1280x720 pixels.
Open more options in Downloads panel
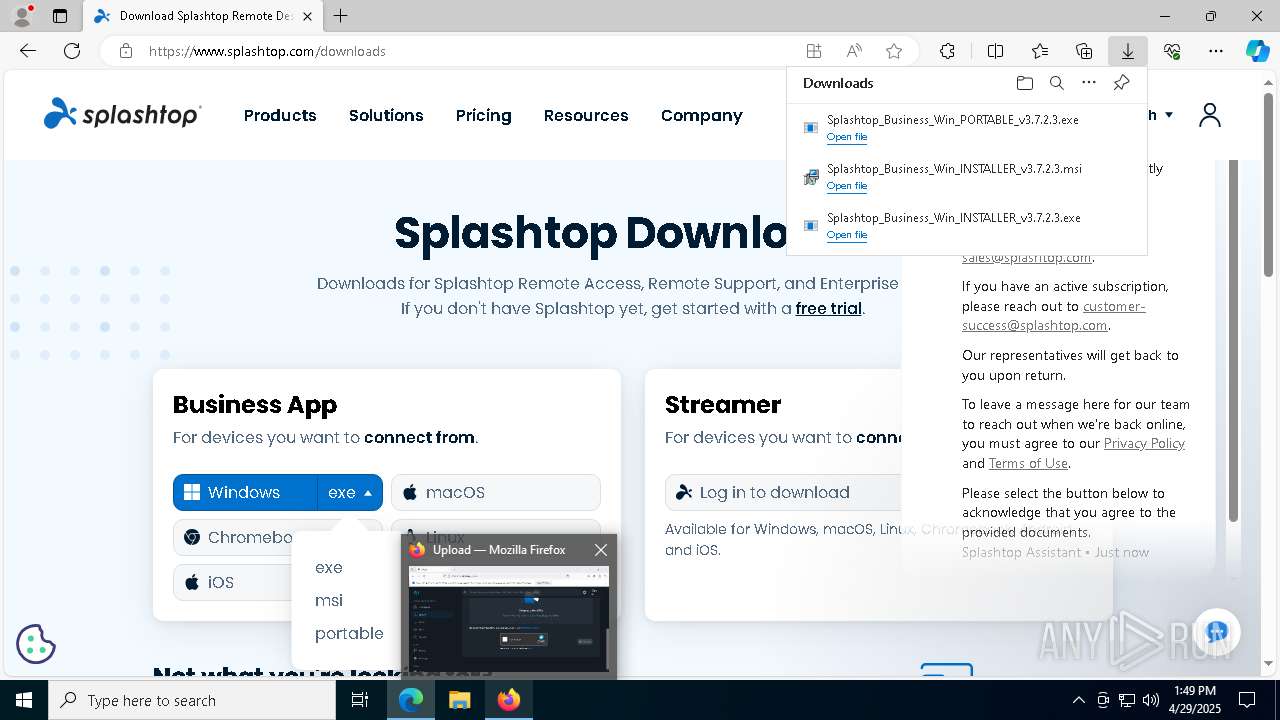[1089, 83]
